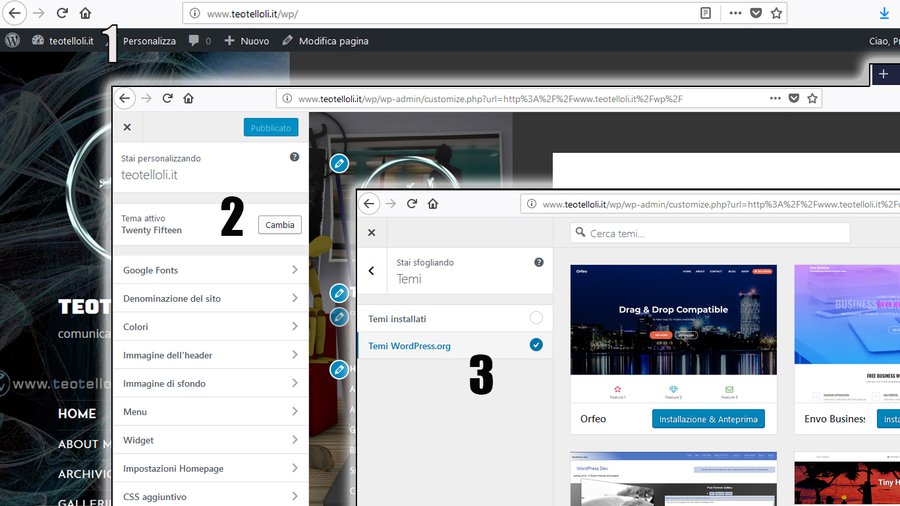Click the reader view icon in top address bar
This screenshot has width=900, height=506.
(706, 14)
